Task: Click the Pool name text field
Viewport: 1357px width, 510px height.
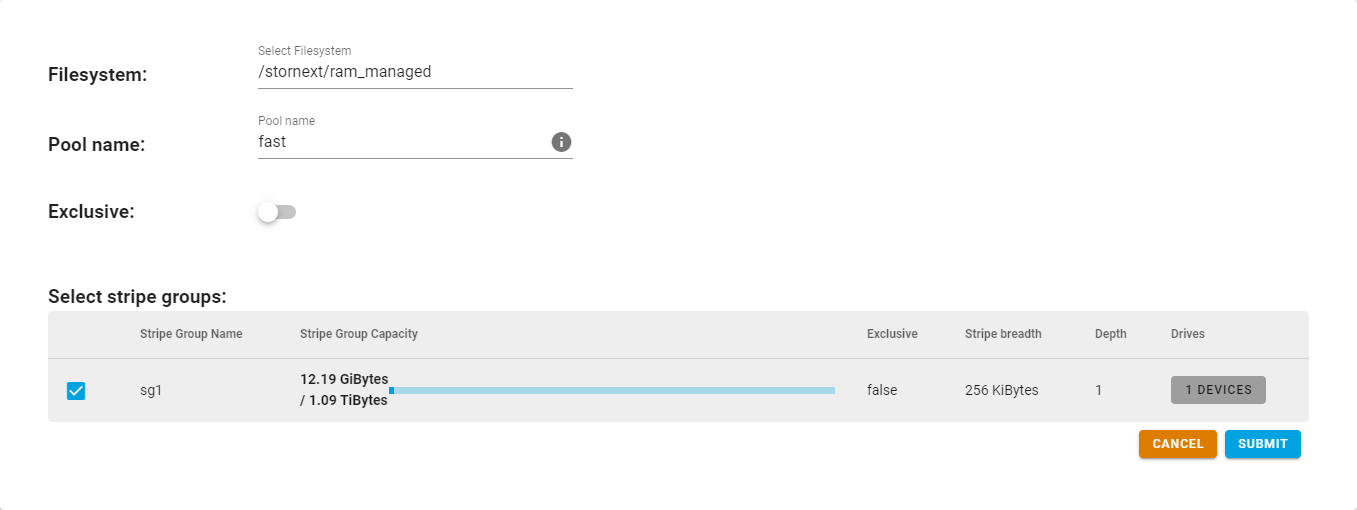Action: click(x=400, y=142)
